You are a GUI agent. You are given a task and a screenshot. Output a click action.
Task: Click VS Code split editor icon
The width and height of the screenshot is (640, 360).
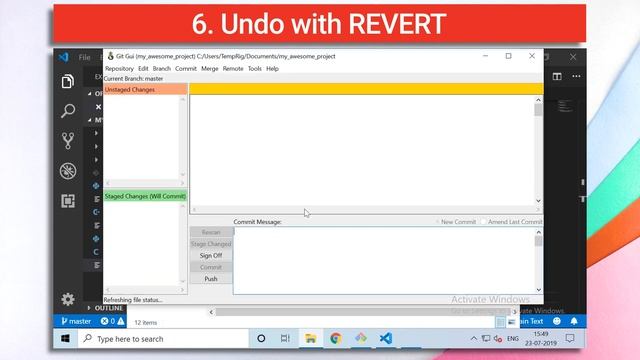[x=557, y=76]
